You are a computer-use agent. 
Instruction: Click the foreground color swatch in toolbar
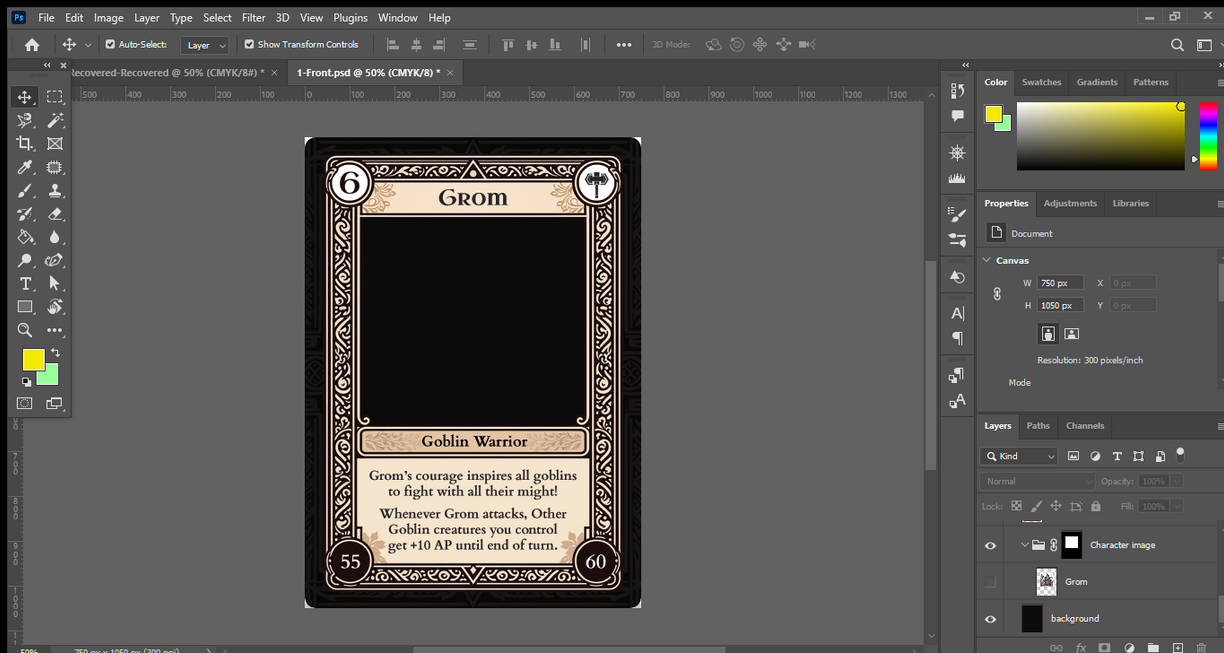click(x=33, y=359)
